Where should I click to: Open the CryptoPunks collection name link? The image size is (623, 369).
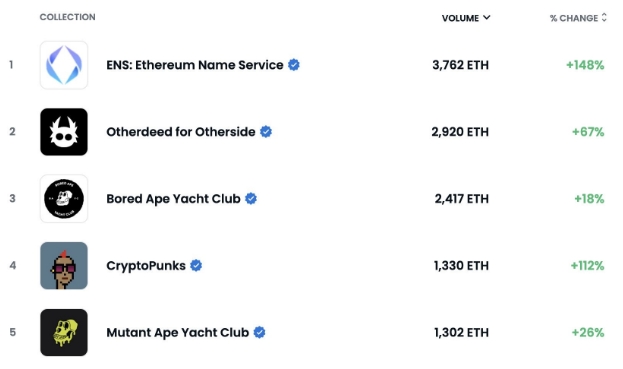(x=146, y=265)
